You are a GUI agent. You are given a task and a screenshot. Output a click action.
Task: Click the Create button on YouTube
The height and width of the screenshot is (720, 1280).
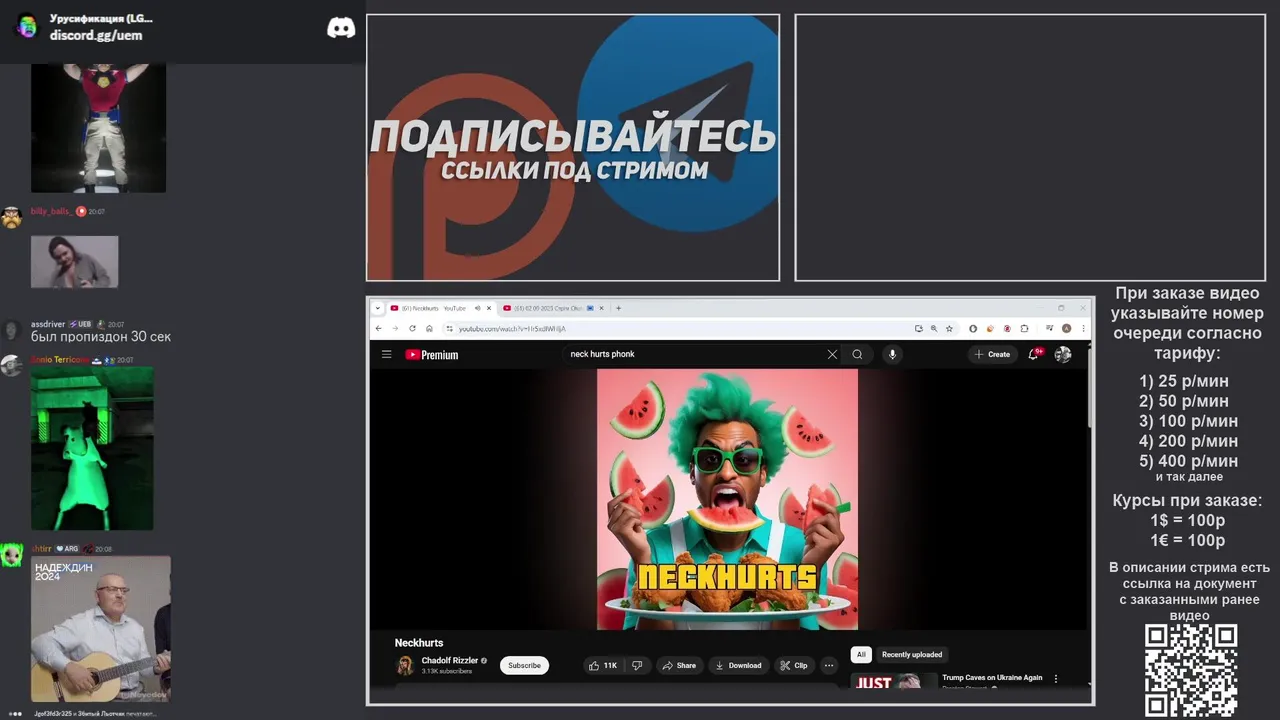(x=993, y=354)
